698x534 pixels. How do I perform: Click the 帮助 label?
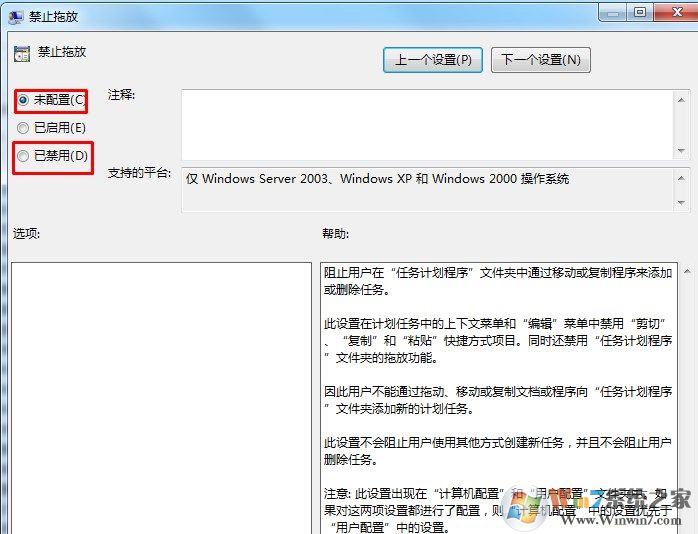(336, 234)
